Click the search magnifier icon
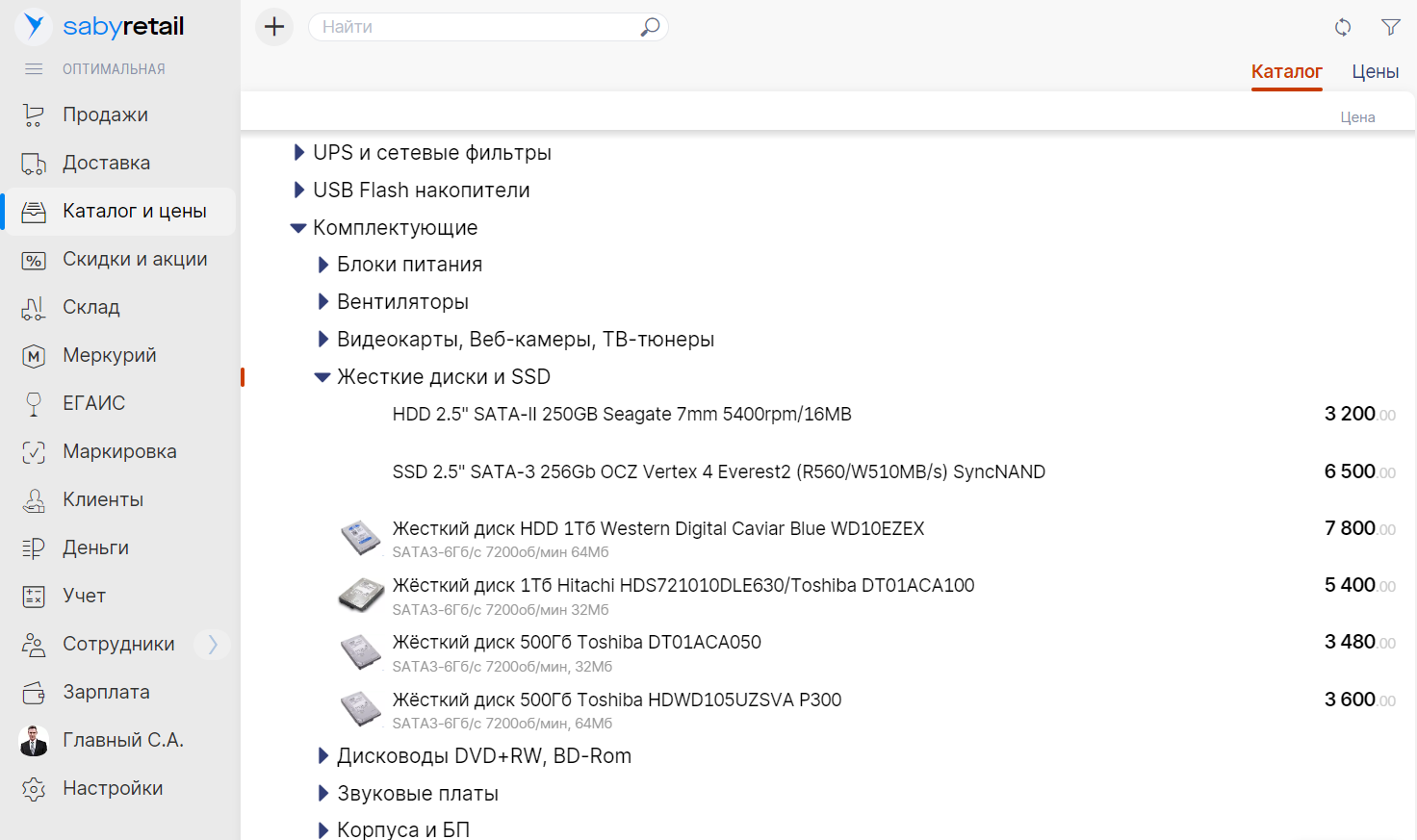The height and width of the screenshot is (840, 1417). [651, 27]
